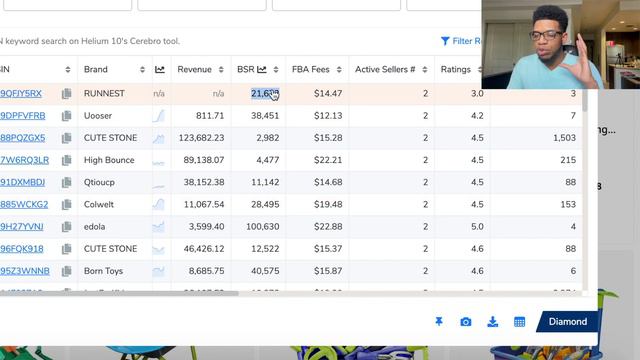This screenshot has height=360, width=640.
Task: Click the Diamond plan badge
Action: pos(567,322)
